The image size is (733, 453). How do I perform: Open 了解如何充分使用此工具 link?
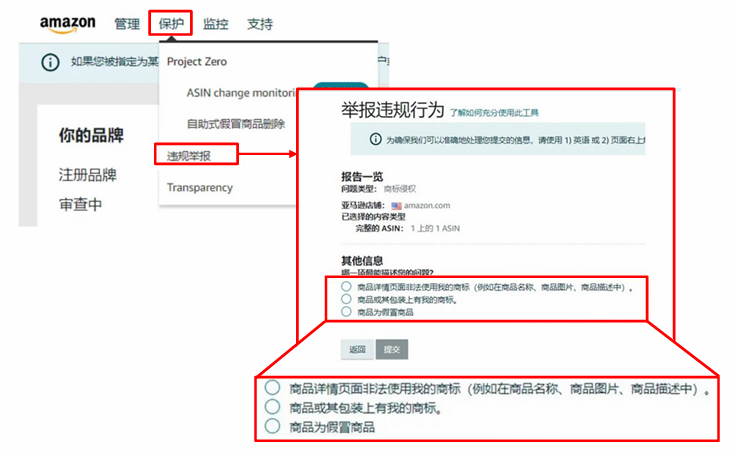494,113
